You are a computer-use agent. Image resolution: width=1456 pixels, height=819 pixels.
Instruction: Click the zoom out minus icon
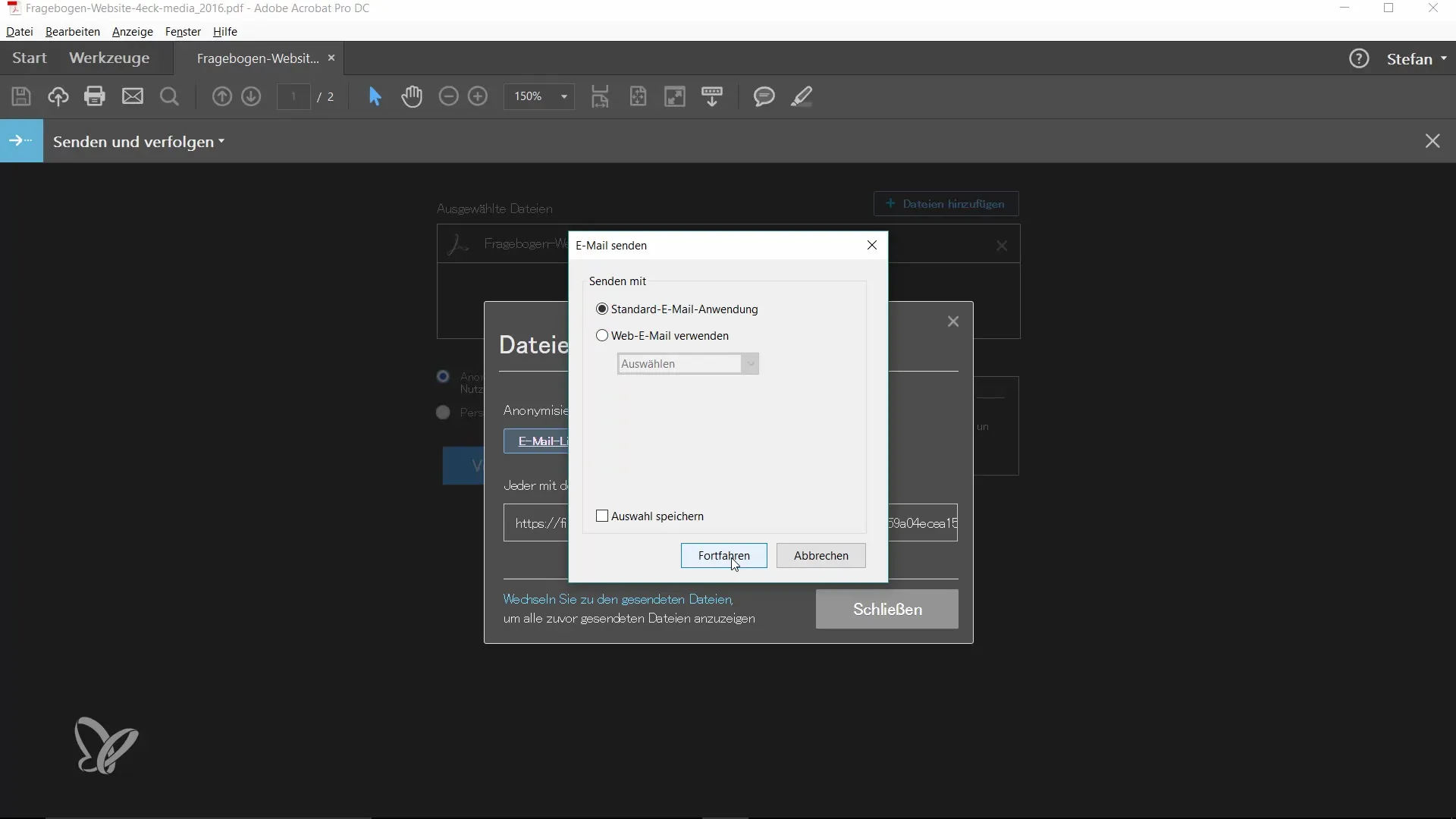[x=449, y=96]
